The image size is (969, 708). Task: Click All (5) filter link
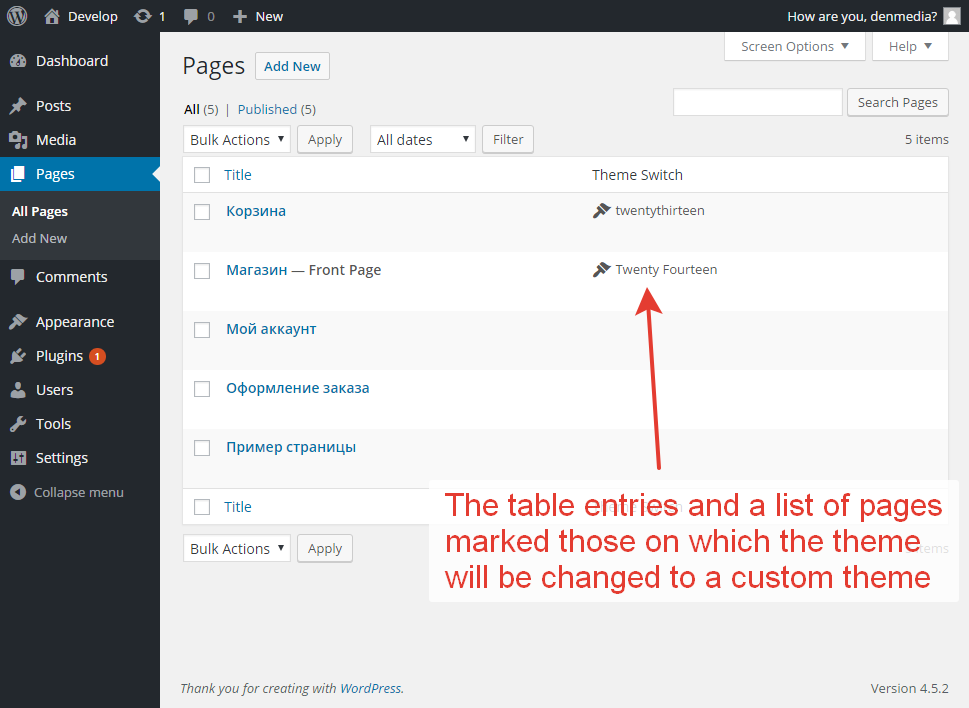point(201,109)
